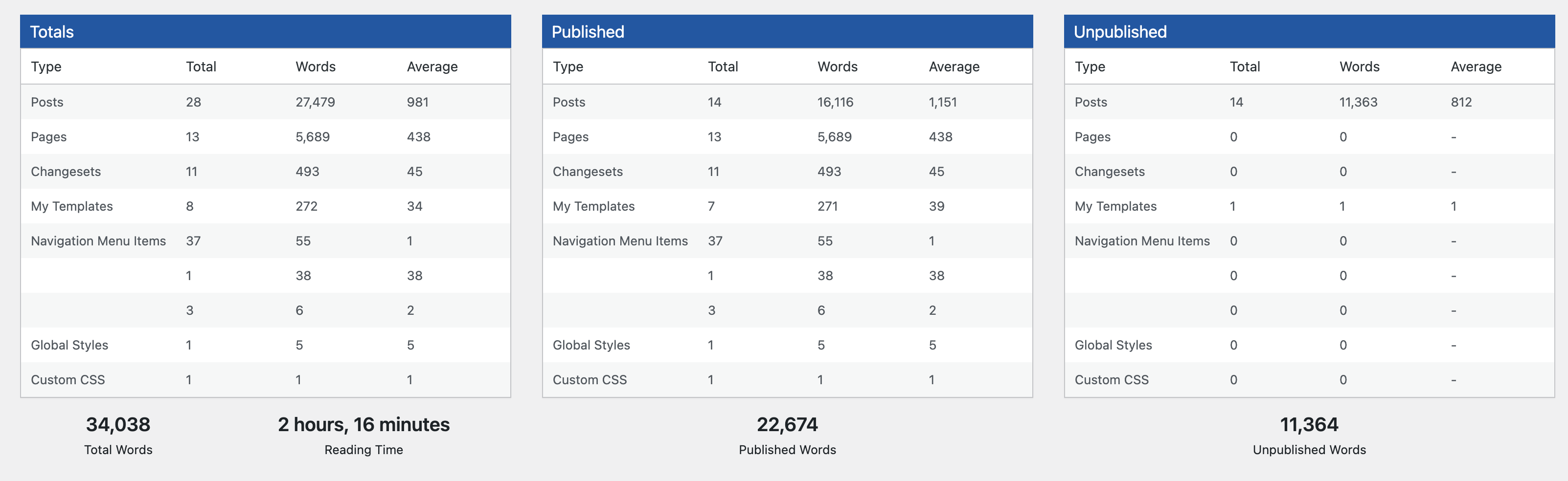
Task: Click Navigation Menu Items in Published table
Action: (620, 241)
